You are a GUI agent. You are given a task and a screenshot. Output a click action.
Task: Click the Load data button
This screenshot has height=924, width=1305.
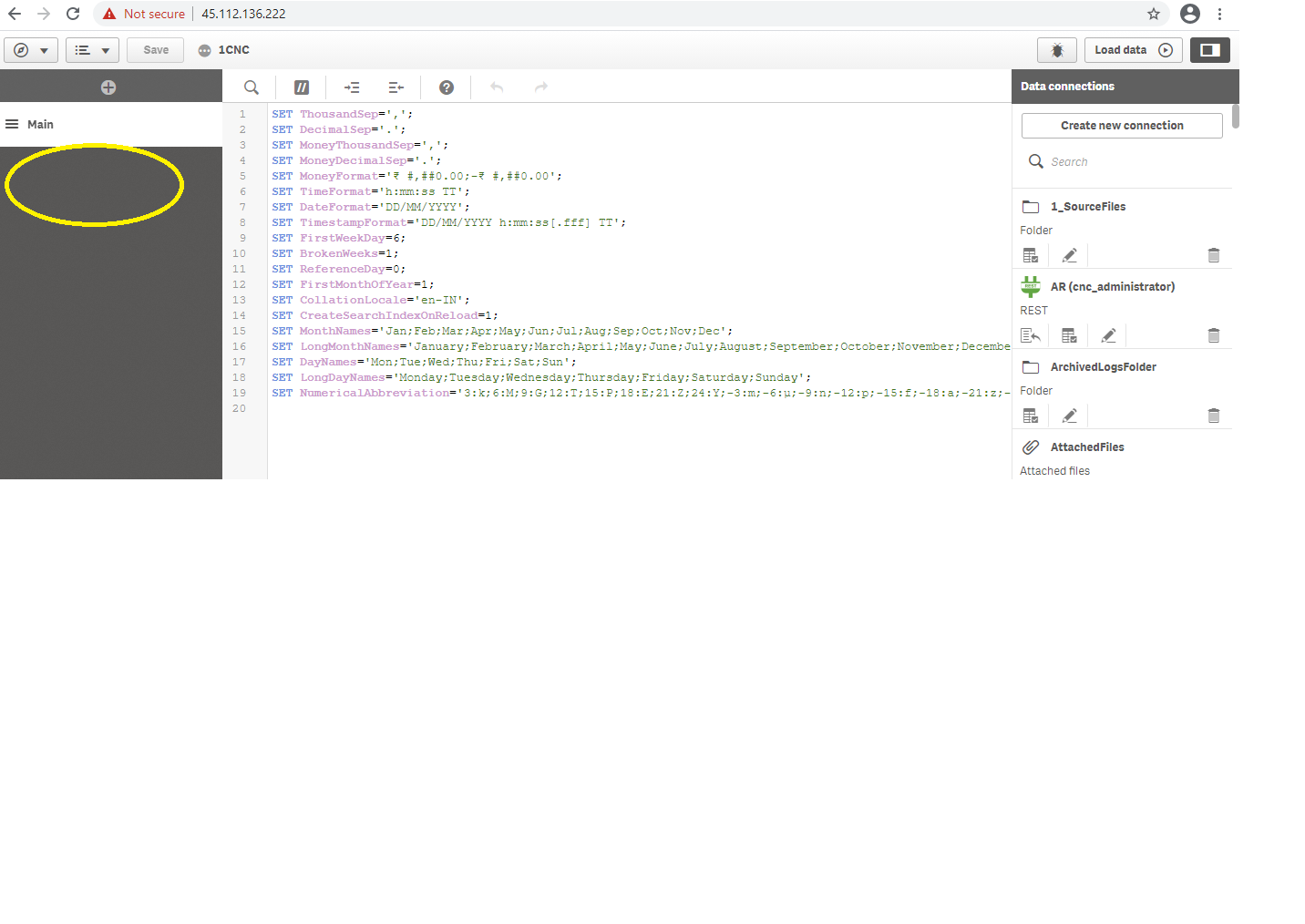1133,50
